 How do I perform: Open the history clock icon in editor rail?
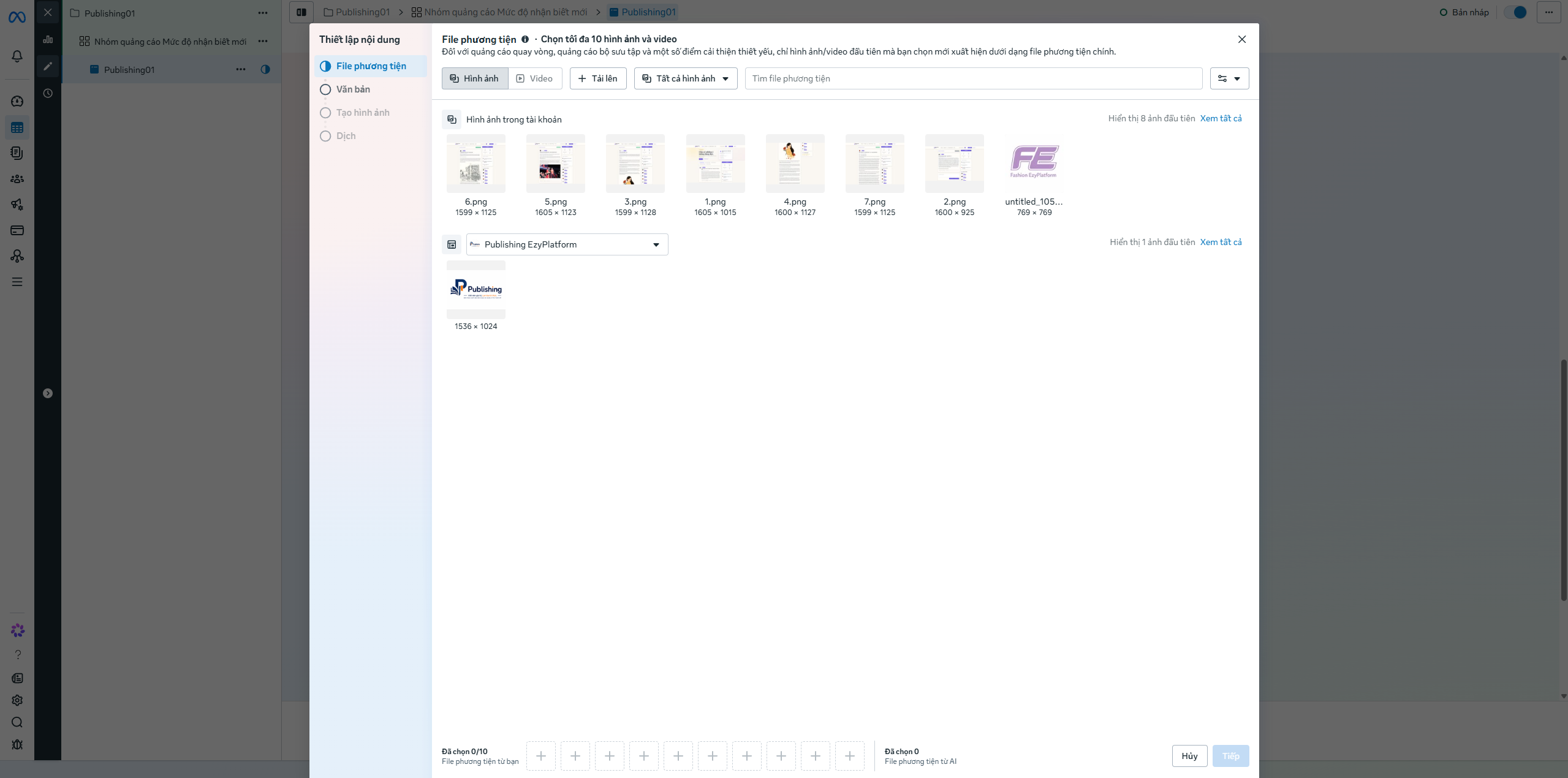click(48, 93)
